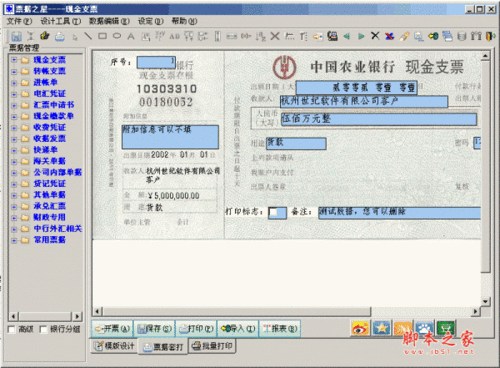Go to previous record green arrow

347,36
